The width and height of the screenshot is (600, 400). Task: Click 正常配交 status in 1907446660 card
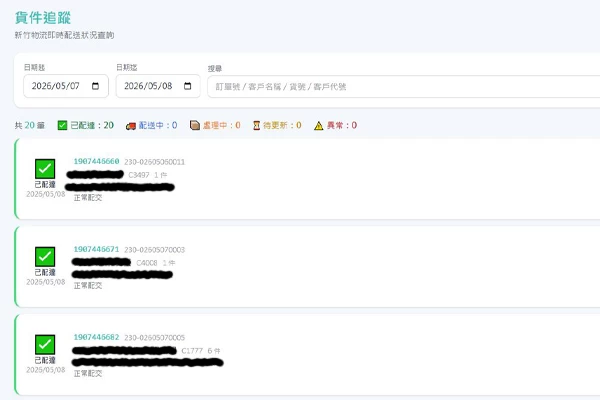pos(88,198)
